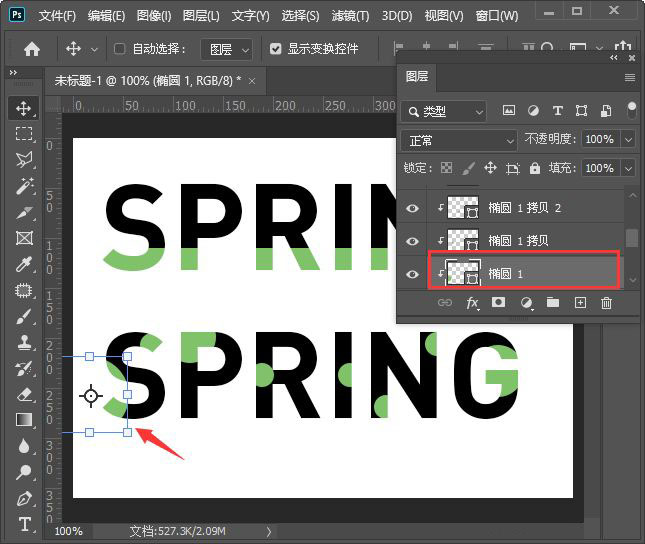Add a layer style with fx

coord(472,303)
